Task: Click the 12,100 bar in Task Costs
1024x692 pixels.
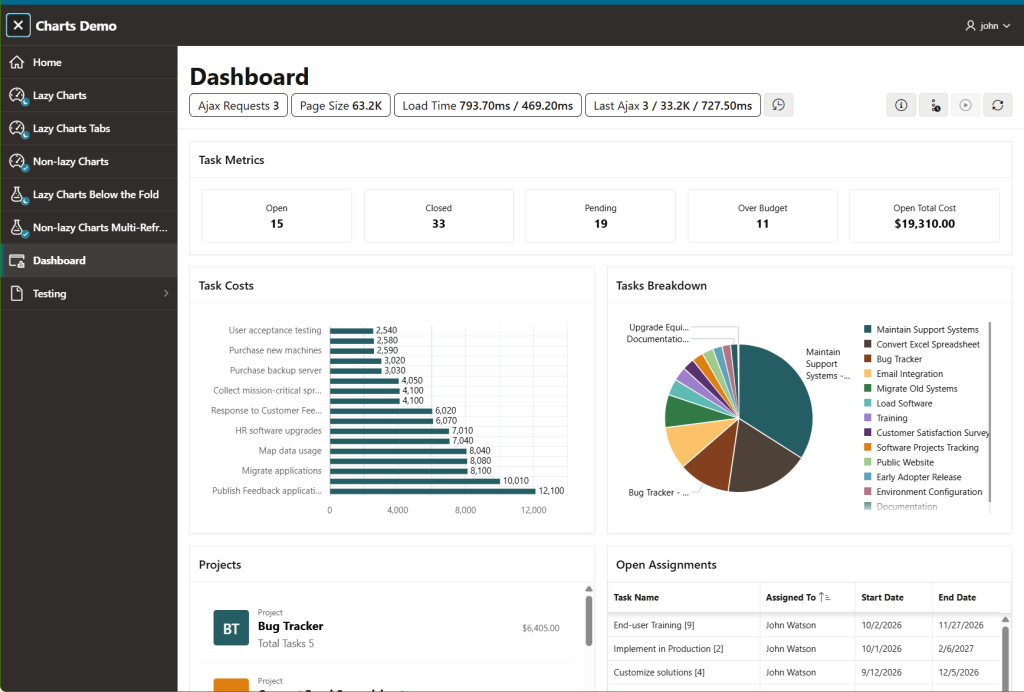Action: [432, 491]
